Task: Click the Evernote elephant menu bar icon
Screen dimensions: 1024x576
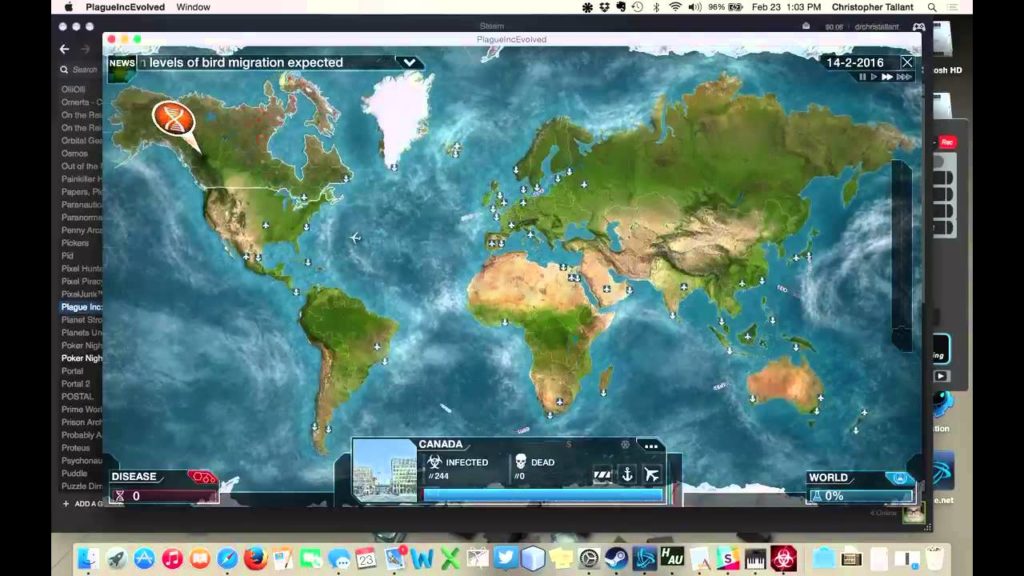Action: 620,7
